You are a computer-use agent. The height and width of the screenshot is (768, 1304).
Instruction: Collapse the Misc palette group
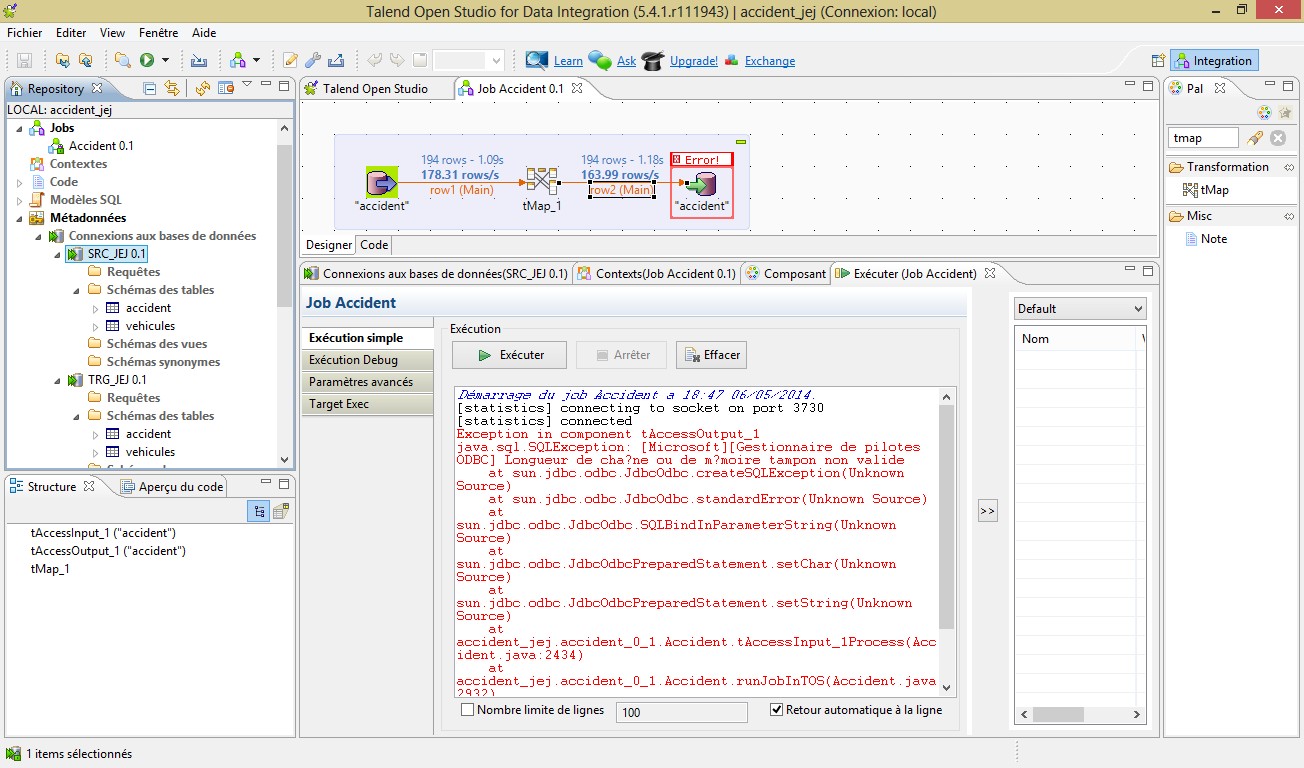point(1289,216)
